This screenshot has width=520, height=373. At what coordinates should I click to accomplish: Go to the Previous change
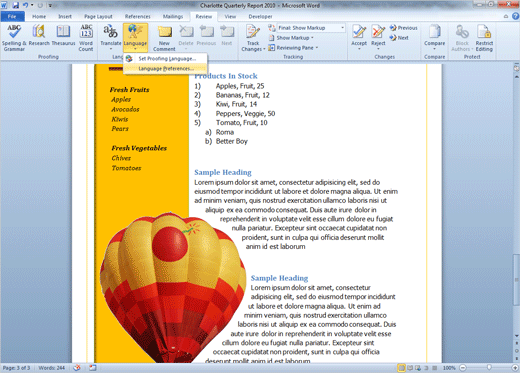[404, 28]
